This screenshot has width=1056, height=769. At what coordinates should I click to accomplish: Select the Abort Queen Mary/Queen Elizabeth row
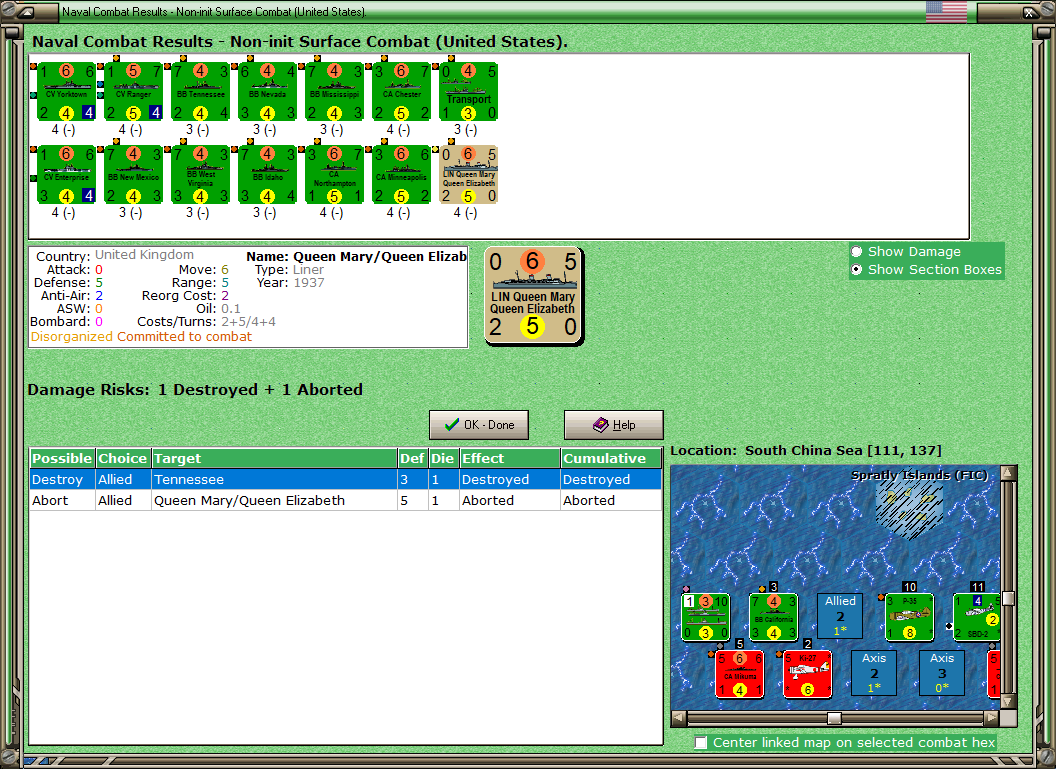coord(345,500)
